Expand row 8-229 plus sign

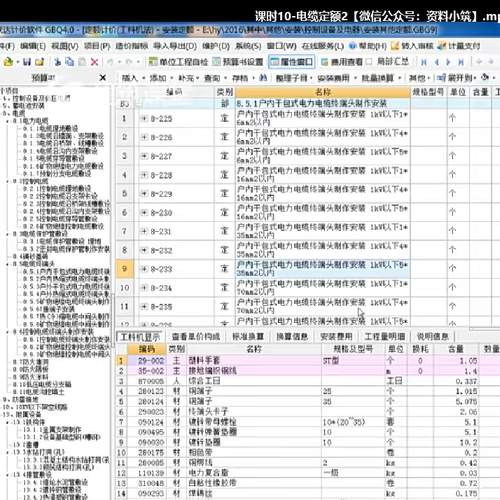click(144, 193)
